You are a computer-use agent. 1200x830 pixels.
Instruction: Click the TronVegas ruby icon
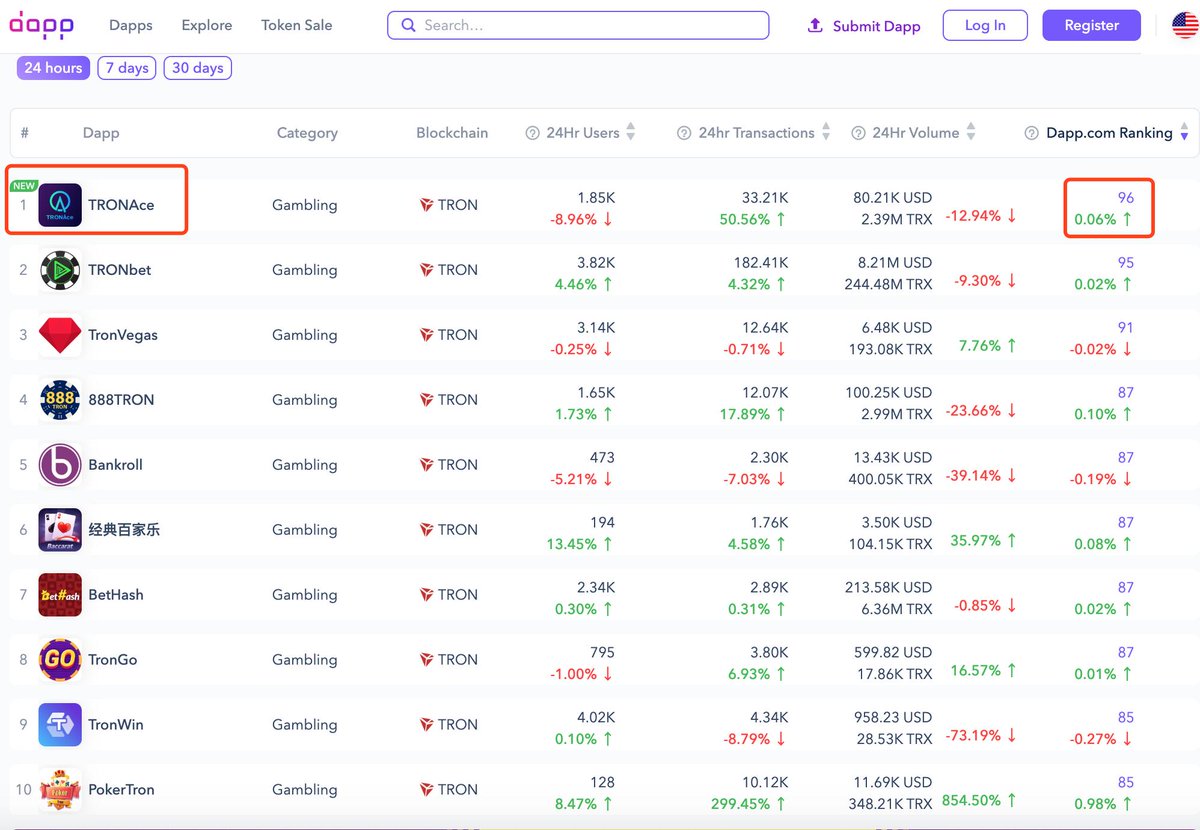point(60,335)
